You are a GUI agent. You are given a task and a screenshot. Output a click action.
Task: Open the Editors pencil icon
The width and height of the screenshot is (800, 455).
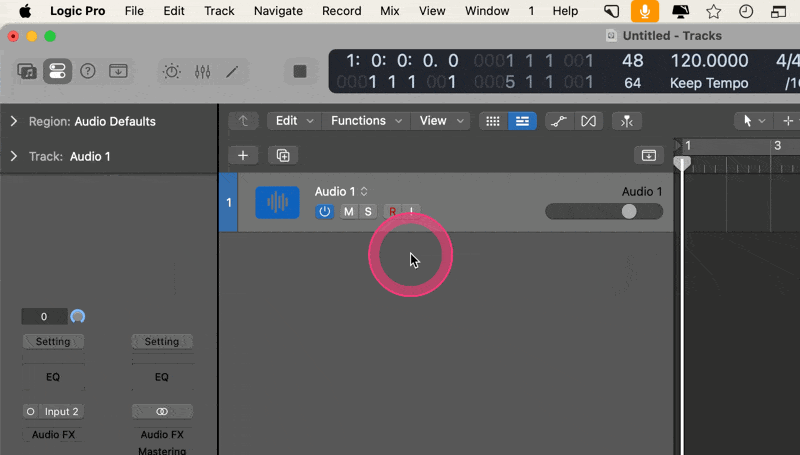232,71
